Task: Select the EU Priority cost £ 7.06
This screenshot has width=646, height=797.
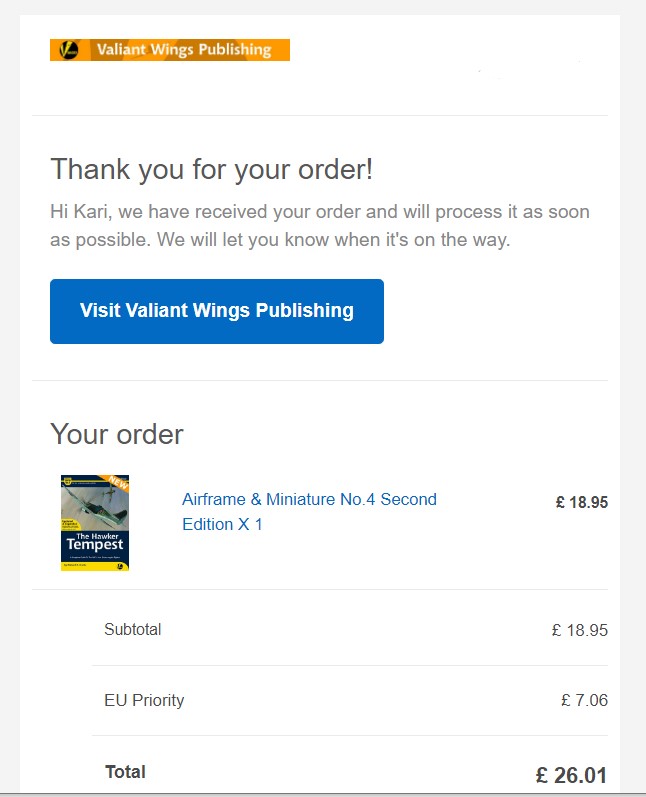Action: [x=585, y=700]
